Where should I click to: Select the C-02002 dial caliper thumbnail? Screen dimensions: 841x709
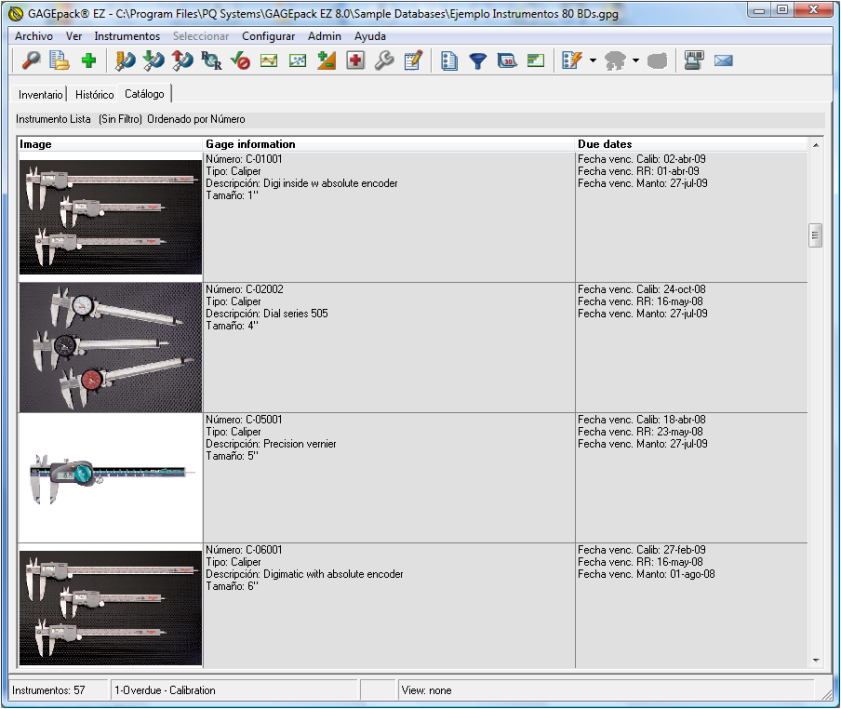coord(110,348)
